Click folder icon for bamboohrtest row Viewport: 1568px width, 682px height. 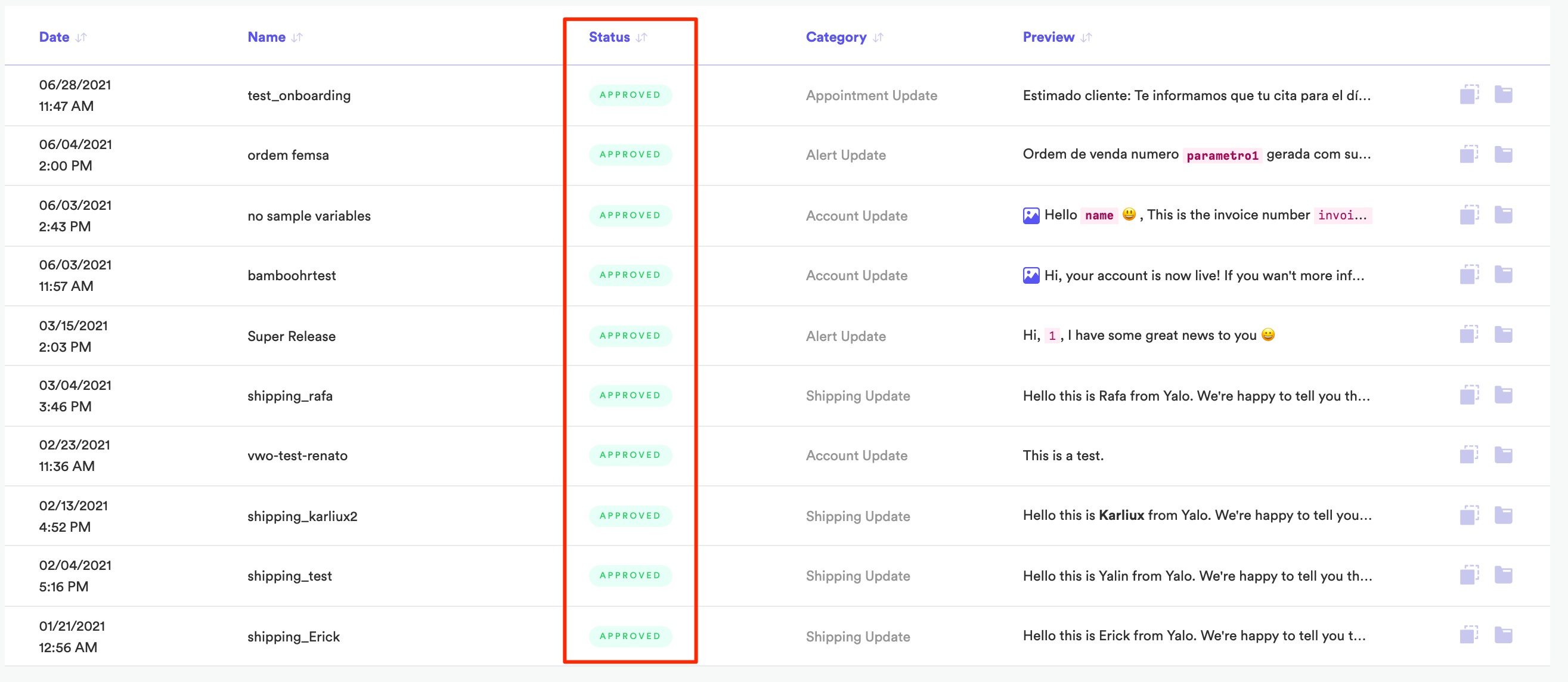(1503, 275)
